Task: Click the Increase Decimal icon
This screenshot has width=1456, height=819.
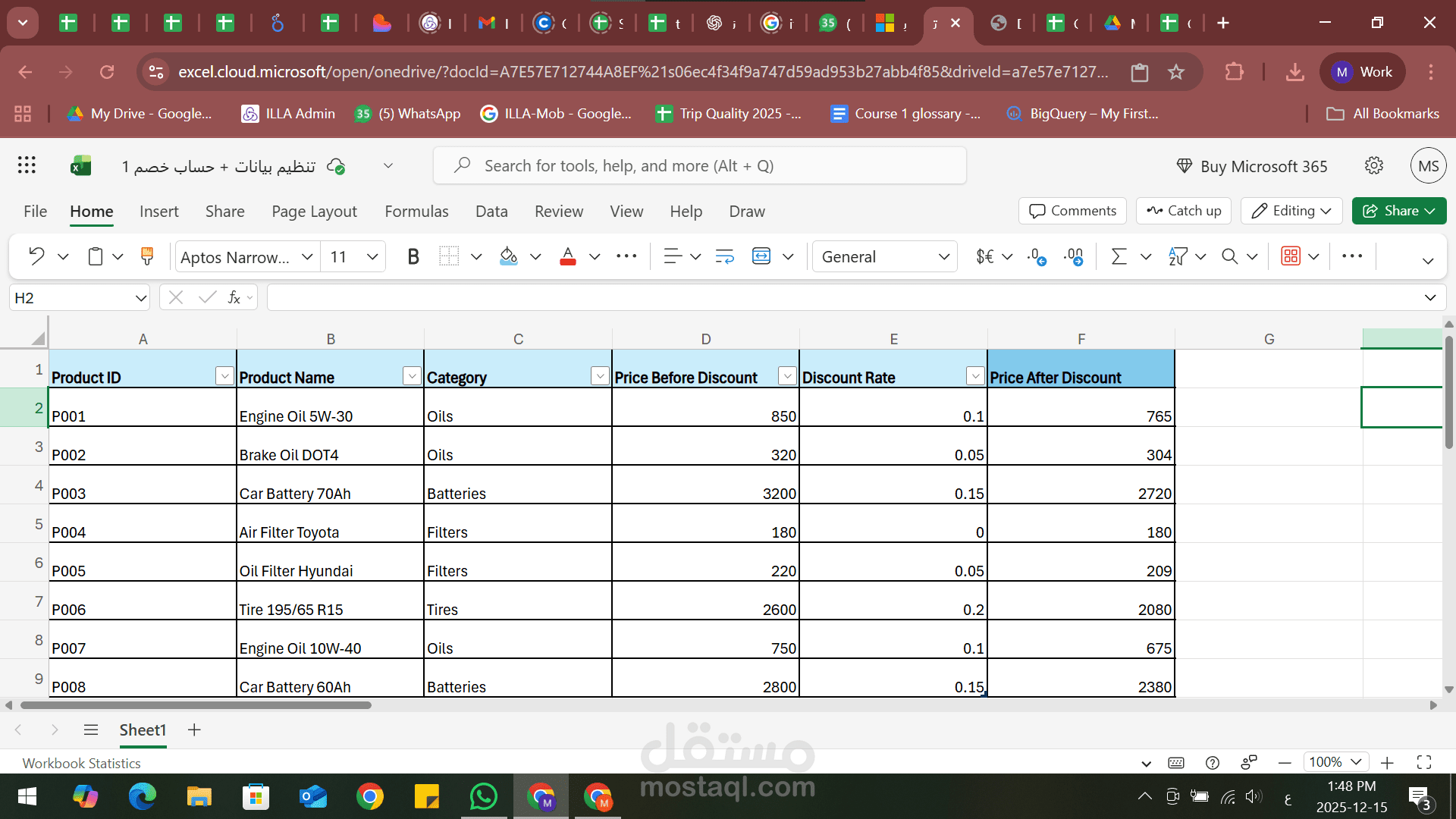Action: (1074, 256)
